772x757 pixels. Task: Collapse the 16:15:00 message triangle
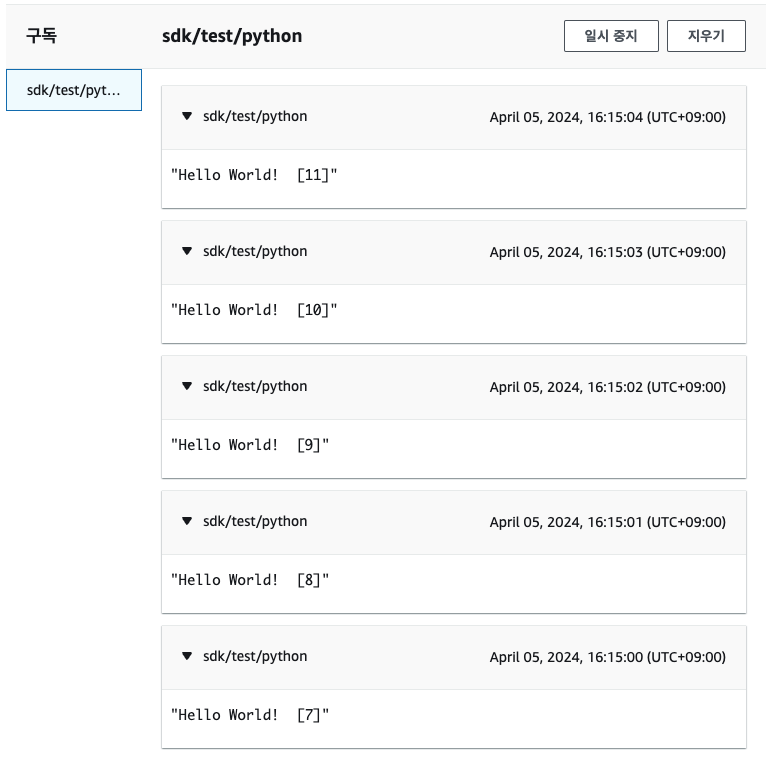click(x=187, y=656)
